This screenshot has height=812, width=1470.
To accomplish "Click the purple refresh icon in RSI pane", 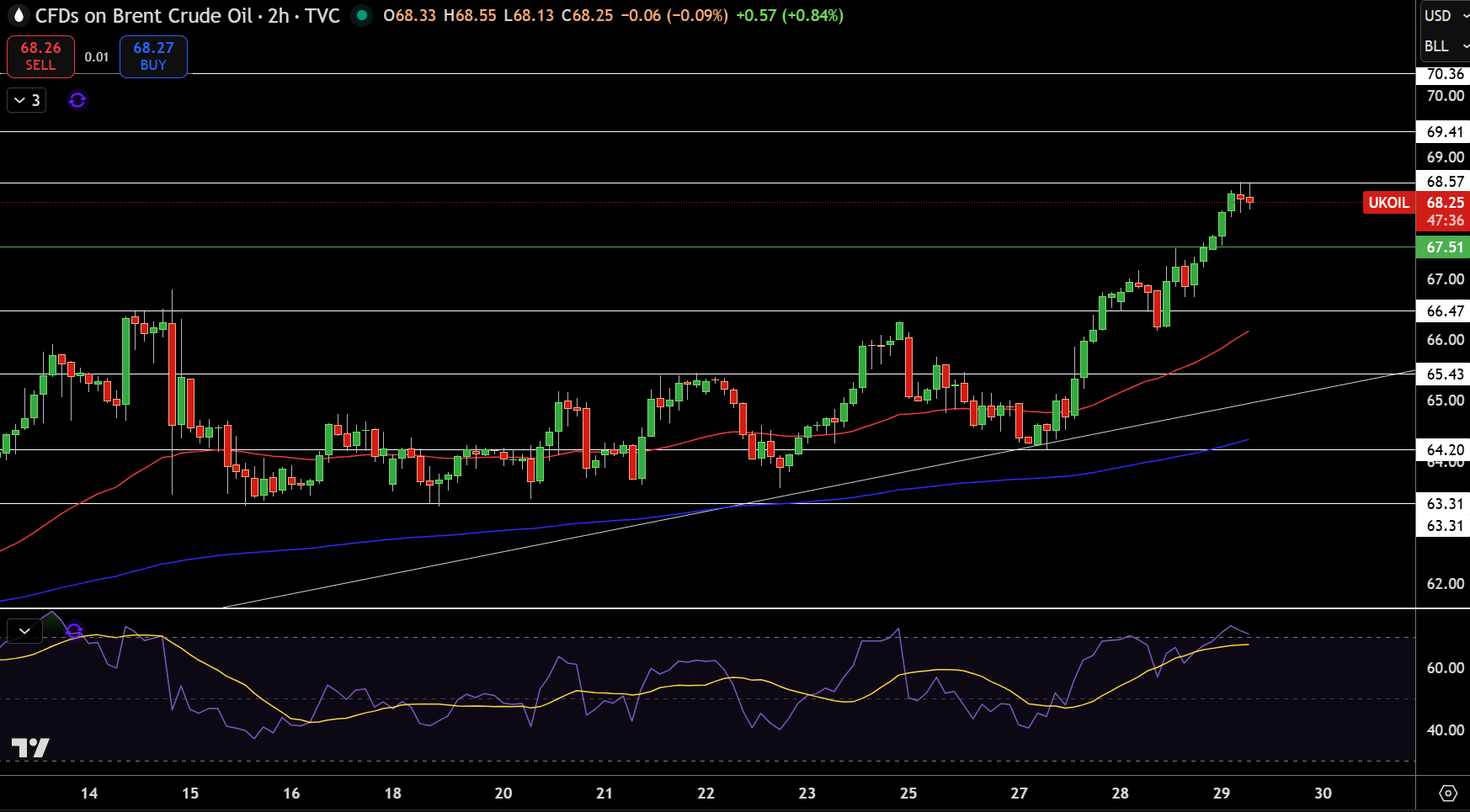I will [x=74, y=630].
